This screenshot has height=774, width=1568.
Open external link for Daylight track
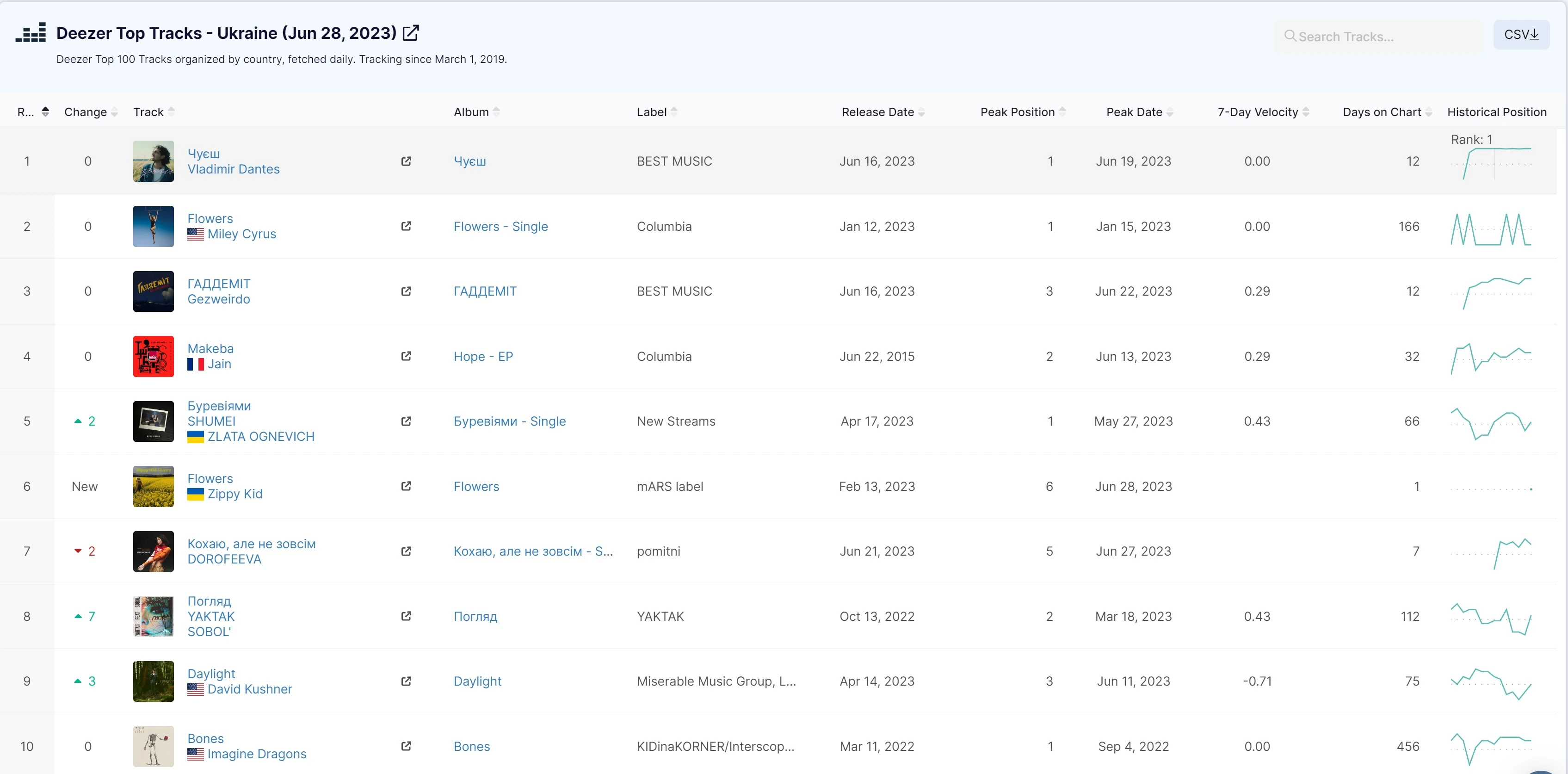pos(406,681)
